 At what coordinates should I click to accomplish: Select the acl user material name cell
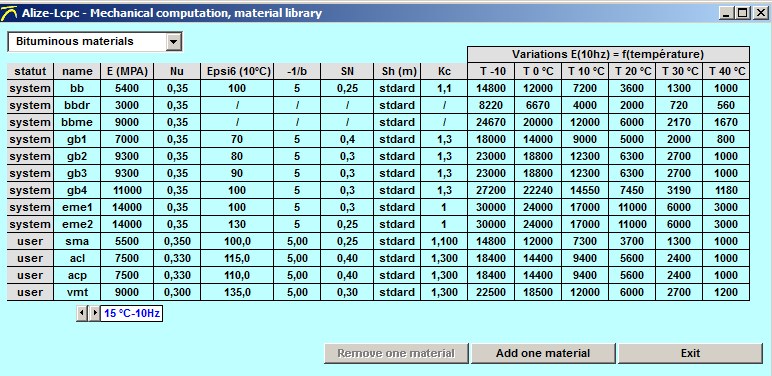[x=77, y=258]
